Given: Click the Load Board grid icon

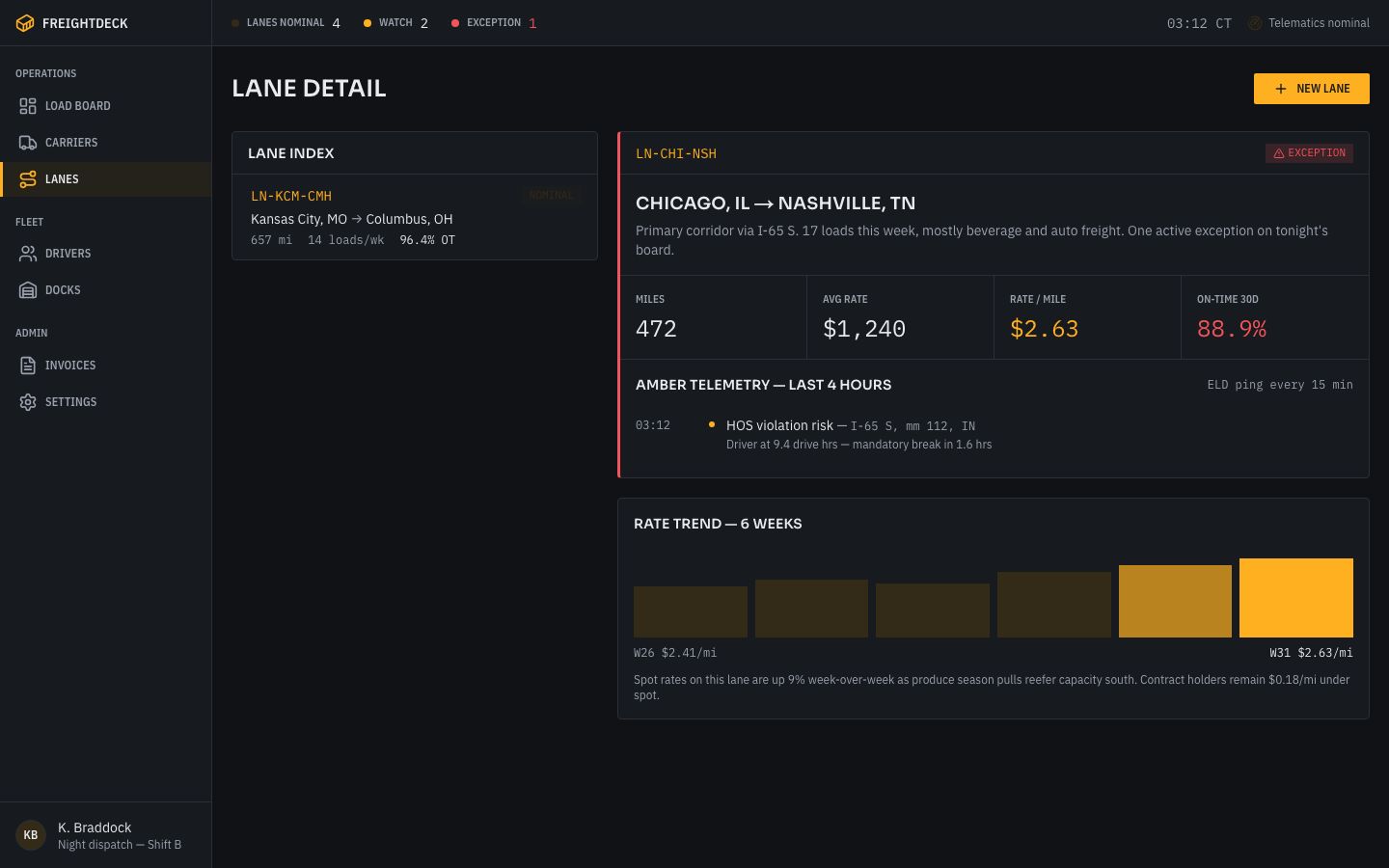Looking at the screenshot, I should click(28, 106).
